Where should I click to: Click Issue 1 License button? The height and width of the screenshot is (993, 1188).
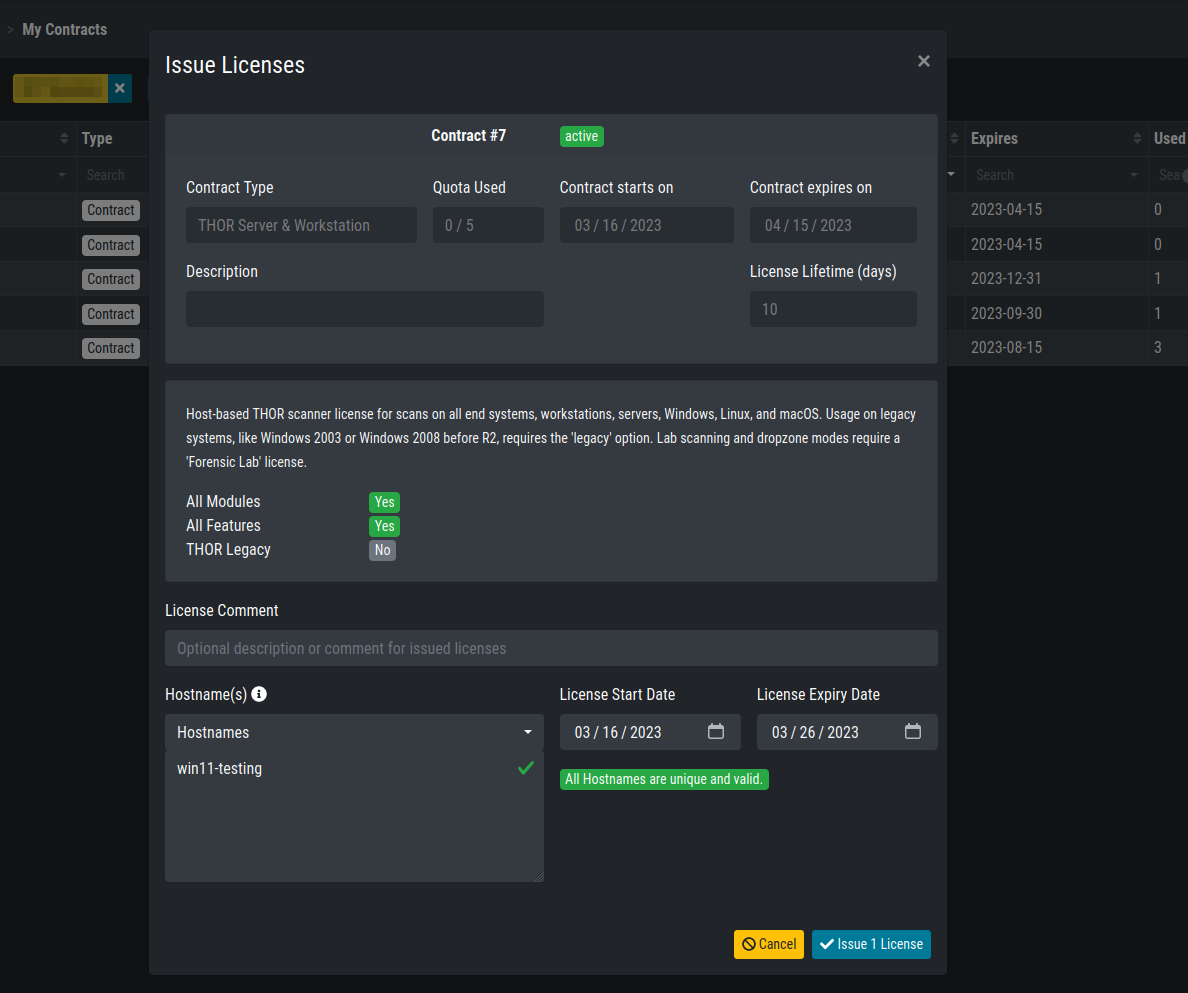[x=871, y=944]
